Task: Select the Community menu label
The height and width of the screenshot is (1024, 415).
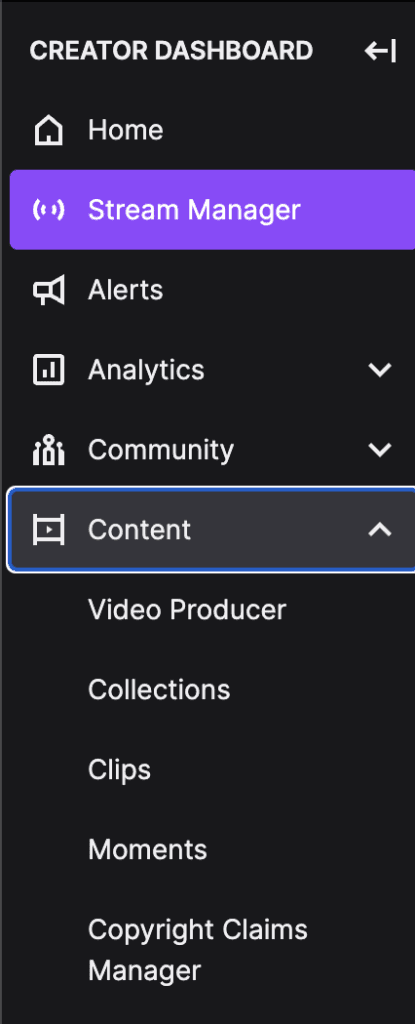Action: [161, 450]
